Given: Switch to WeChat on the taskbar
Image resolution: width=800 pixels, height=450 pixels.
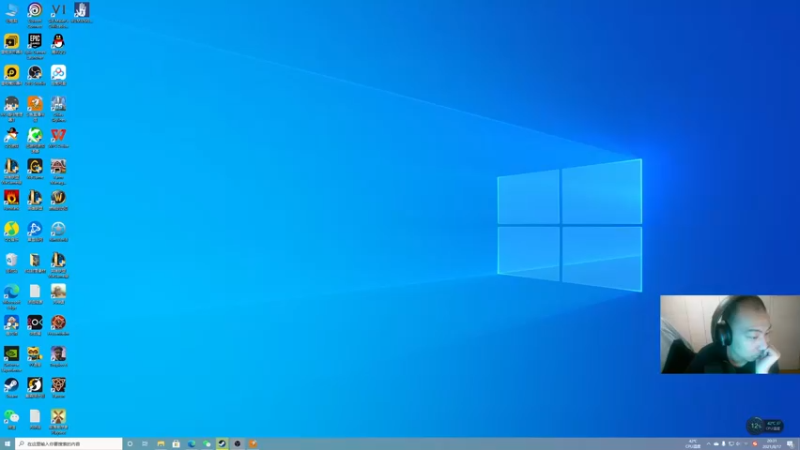Looking at the screenshot, I should (x=207, y=444).
